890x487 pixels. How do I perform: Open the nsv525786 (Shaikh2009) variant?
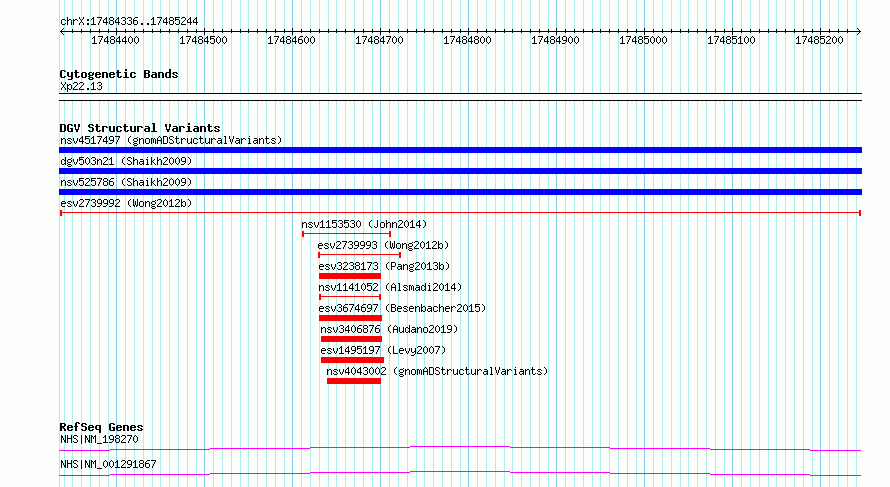point(126,182)
